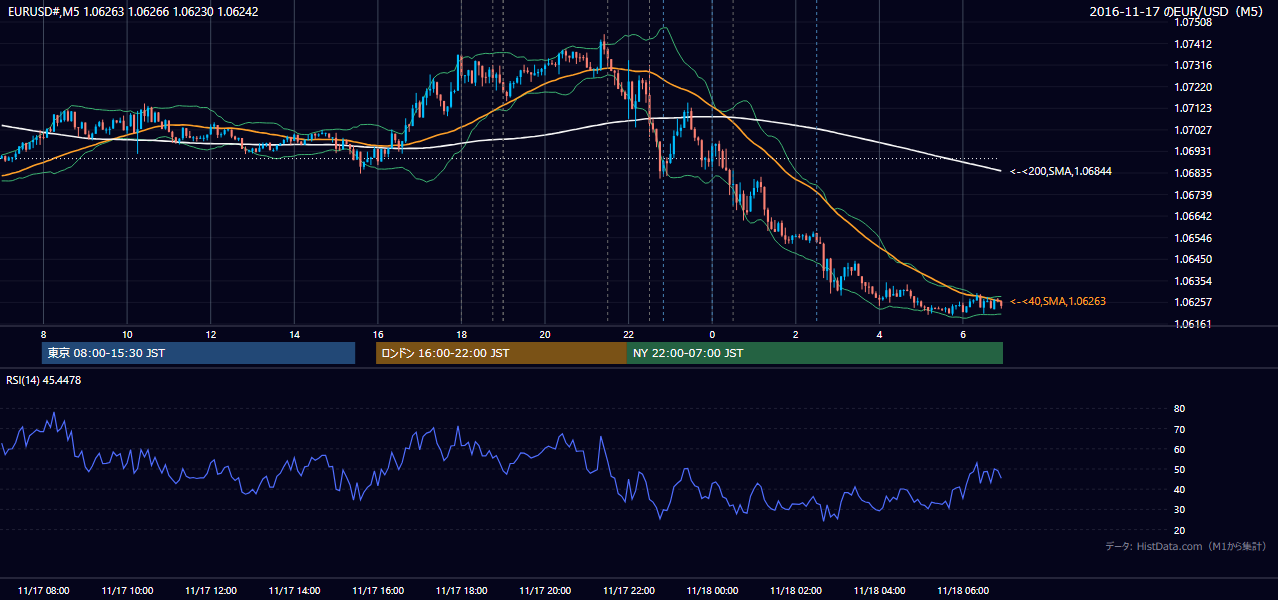Screen dimensions: 1278x600
Task: Click the 11/18 04:00 time label
Action: pos(879,591)
